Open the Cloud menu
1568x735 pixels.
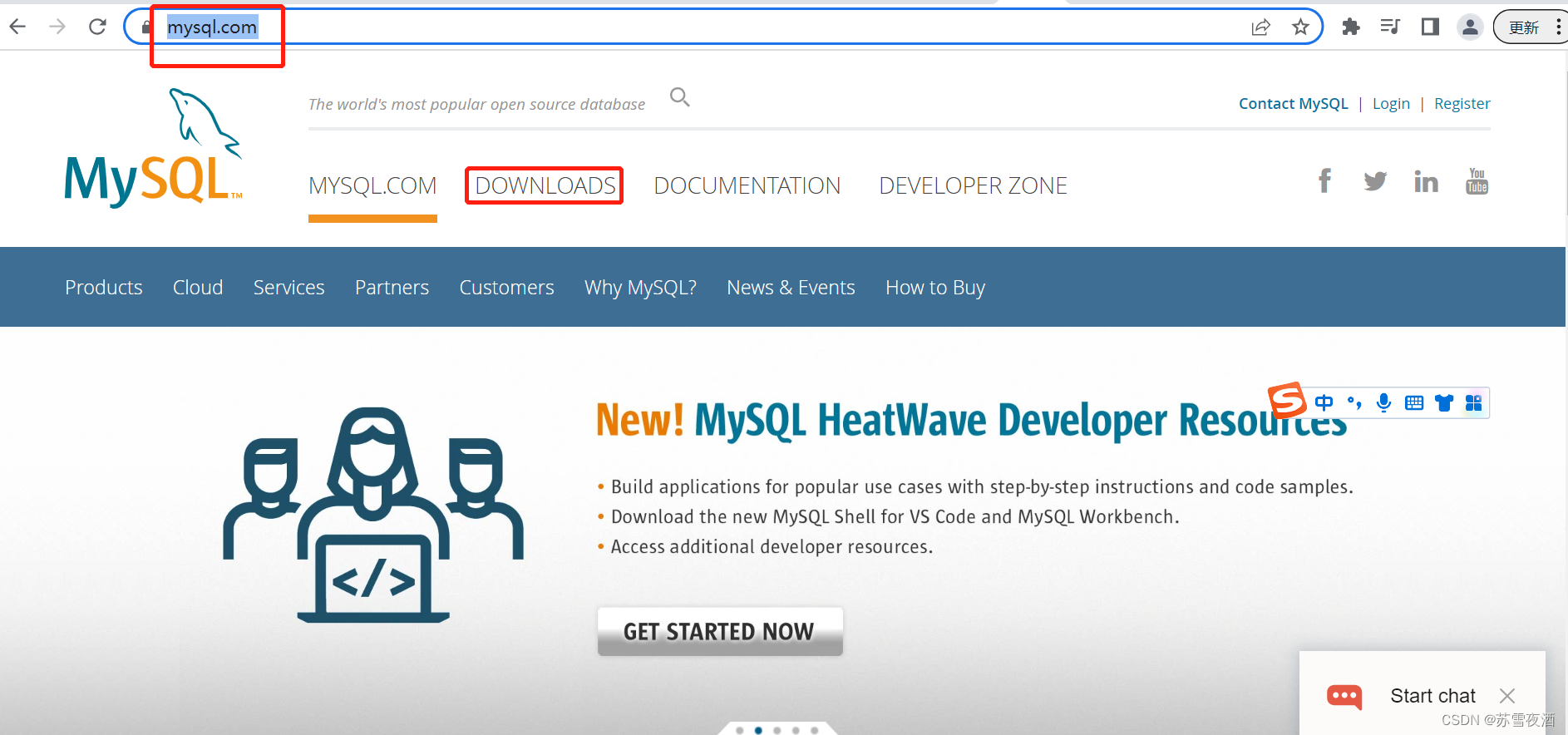coord(198,288)
